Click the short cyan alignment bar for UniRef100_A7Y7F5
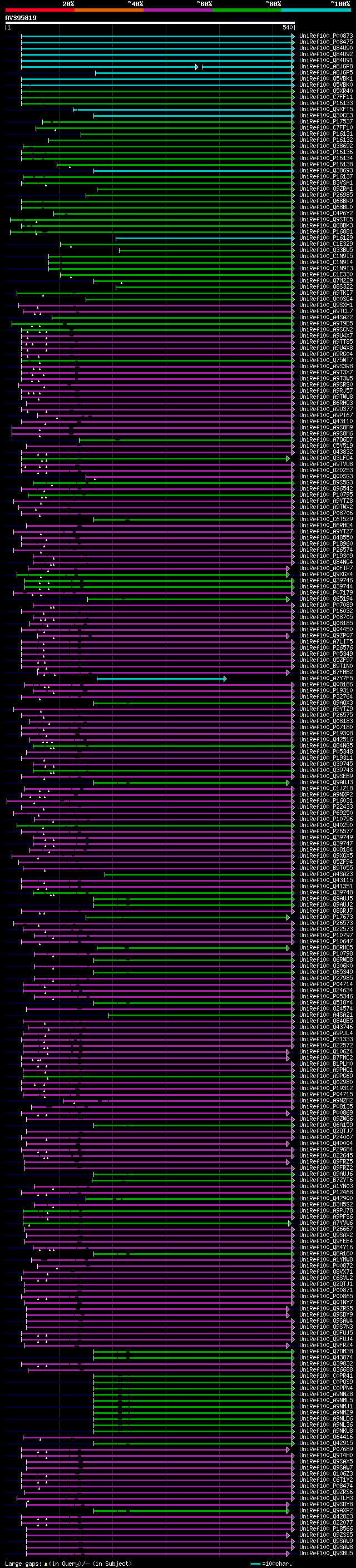The image size is (356, 1568). pos(161,679)
